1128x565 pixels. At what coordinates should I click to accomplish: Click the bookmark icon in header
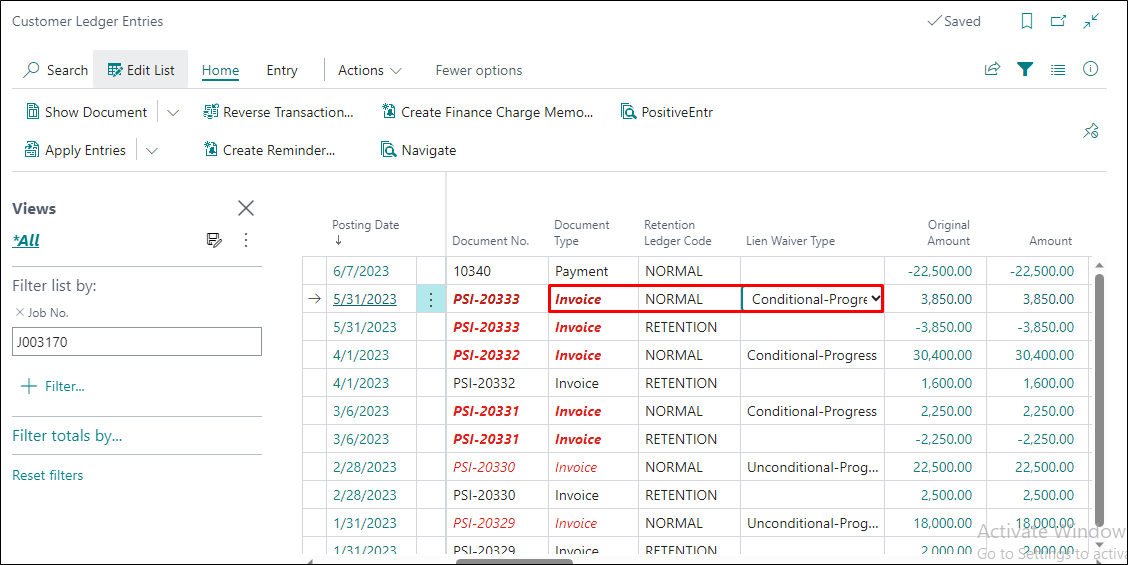(1027, 21)
